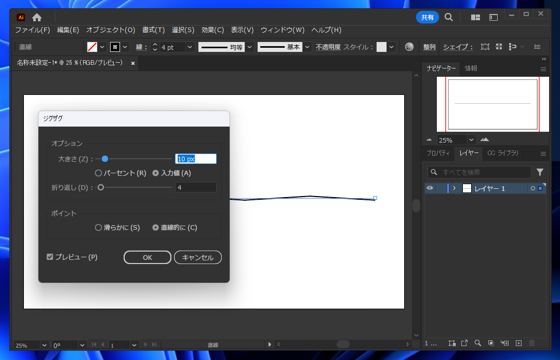Switch to the 情報 tab
560x360 pixels.
click(471, 68)
